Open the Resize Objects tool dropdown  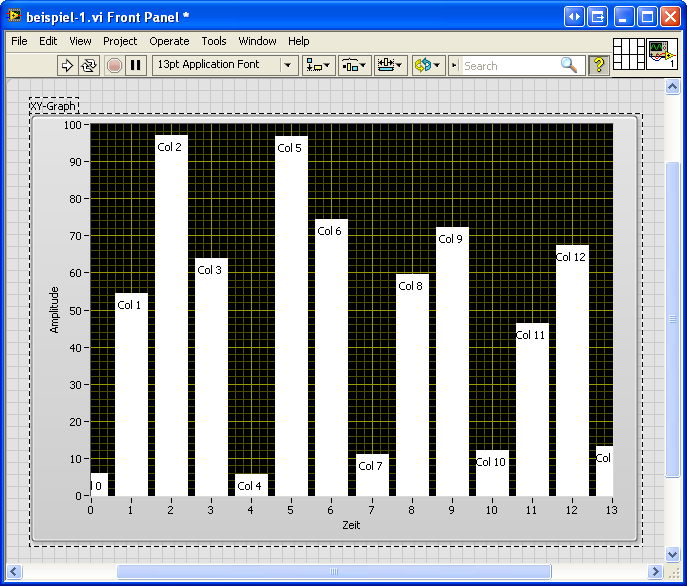coord(390,66)
